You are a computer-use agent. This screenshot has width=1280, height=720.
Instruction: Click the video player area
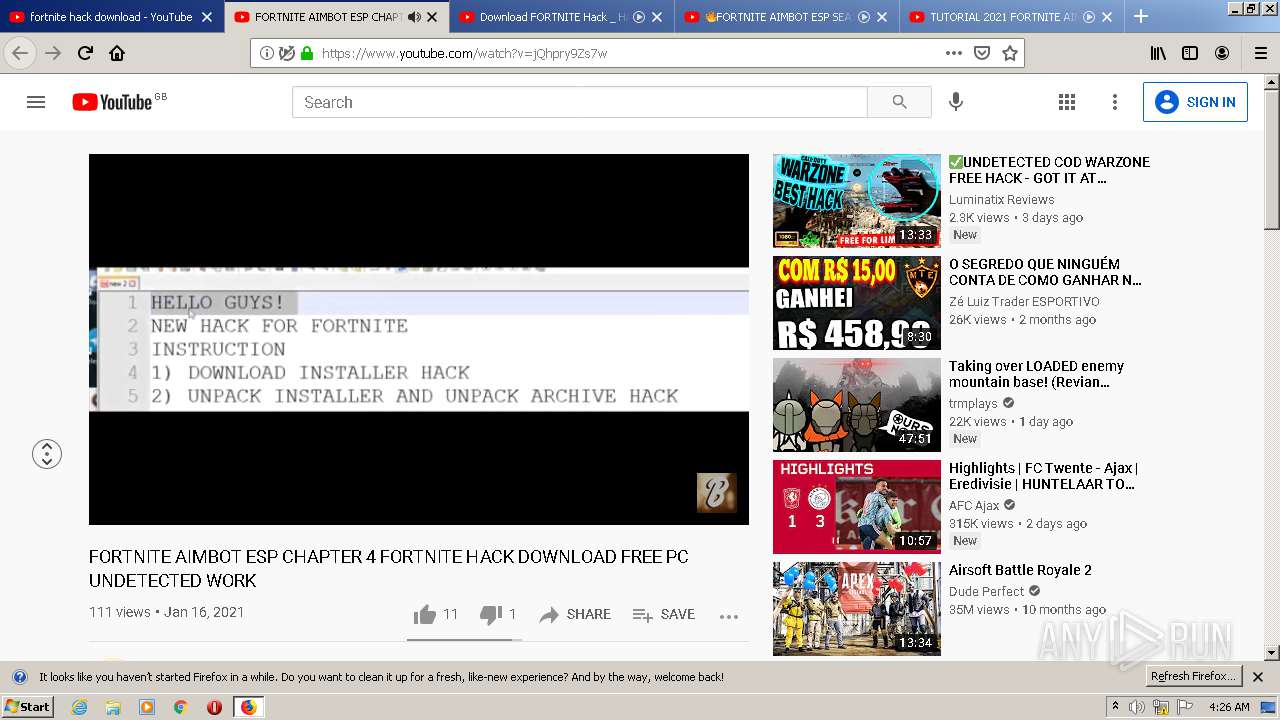[x=419, y=339]
